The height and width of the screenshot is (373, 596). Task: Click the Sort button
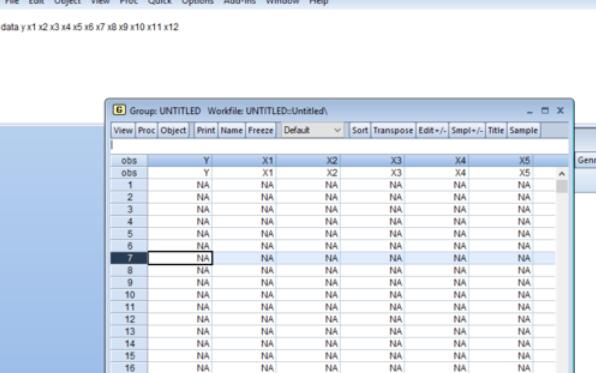360,130
